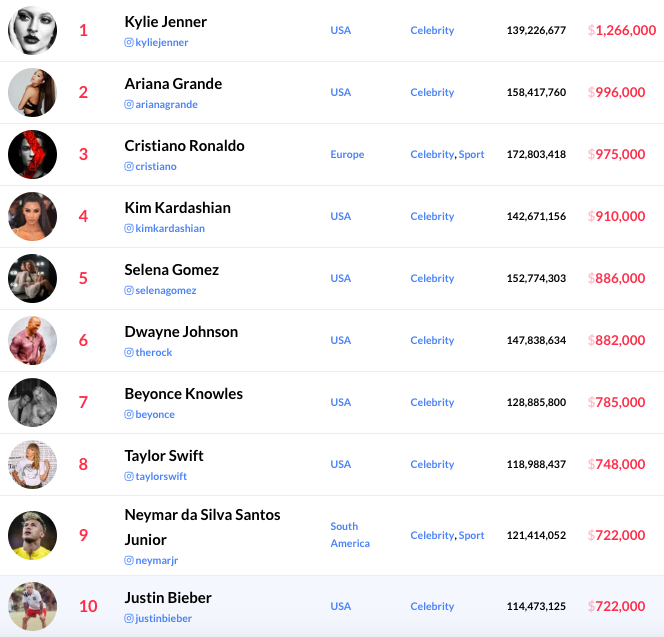This screenshot has height=637, width=664.
Task: Select Justin Bieber's avatar image
Action: [33, 606]
